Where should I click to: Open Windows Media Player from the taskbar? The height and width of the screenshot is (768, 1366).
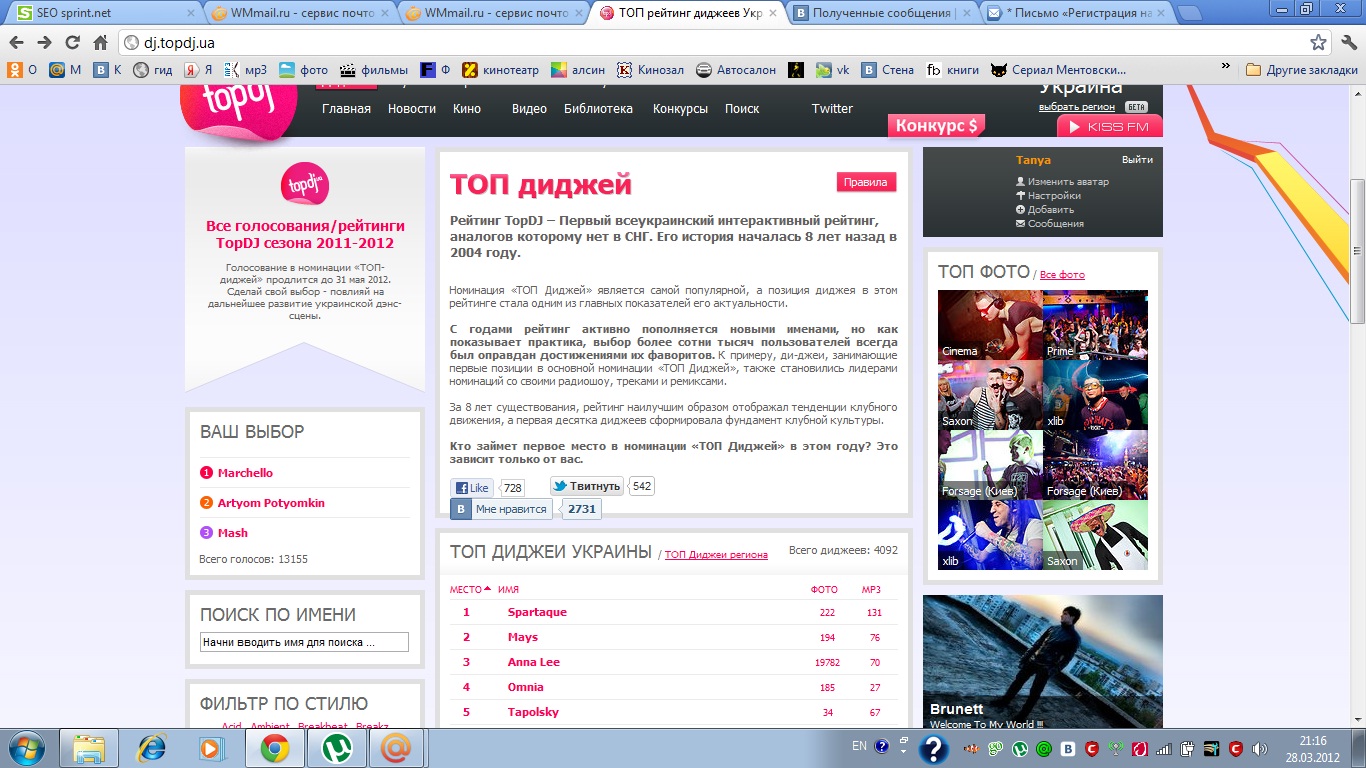coord(211,748)
